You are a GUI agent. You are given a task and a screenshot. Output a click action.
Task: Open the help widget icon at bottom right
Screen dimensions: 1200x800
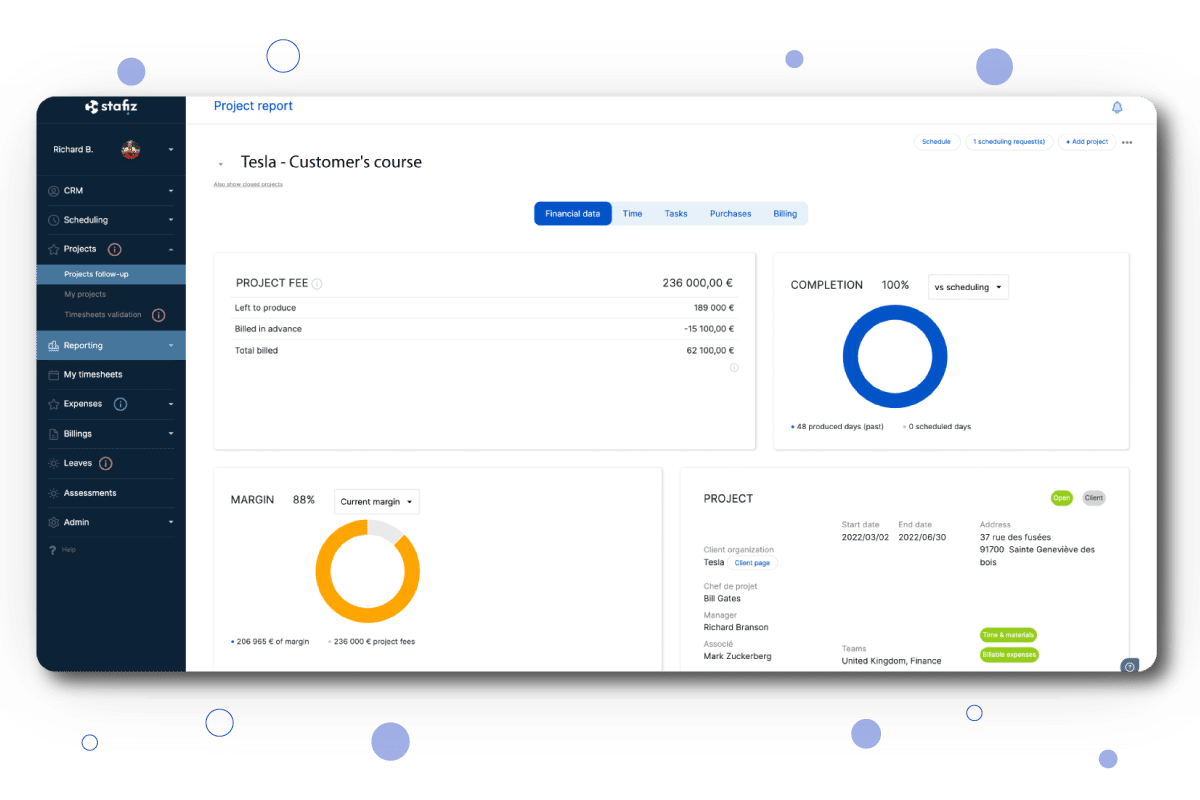[1129, 666]
